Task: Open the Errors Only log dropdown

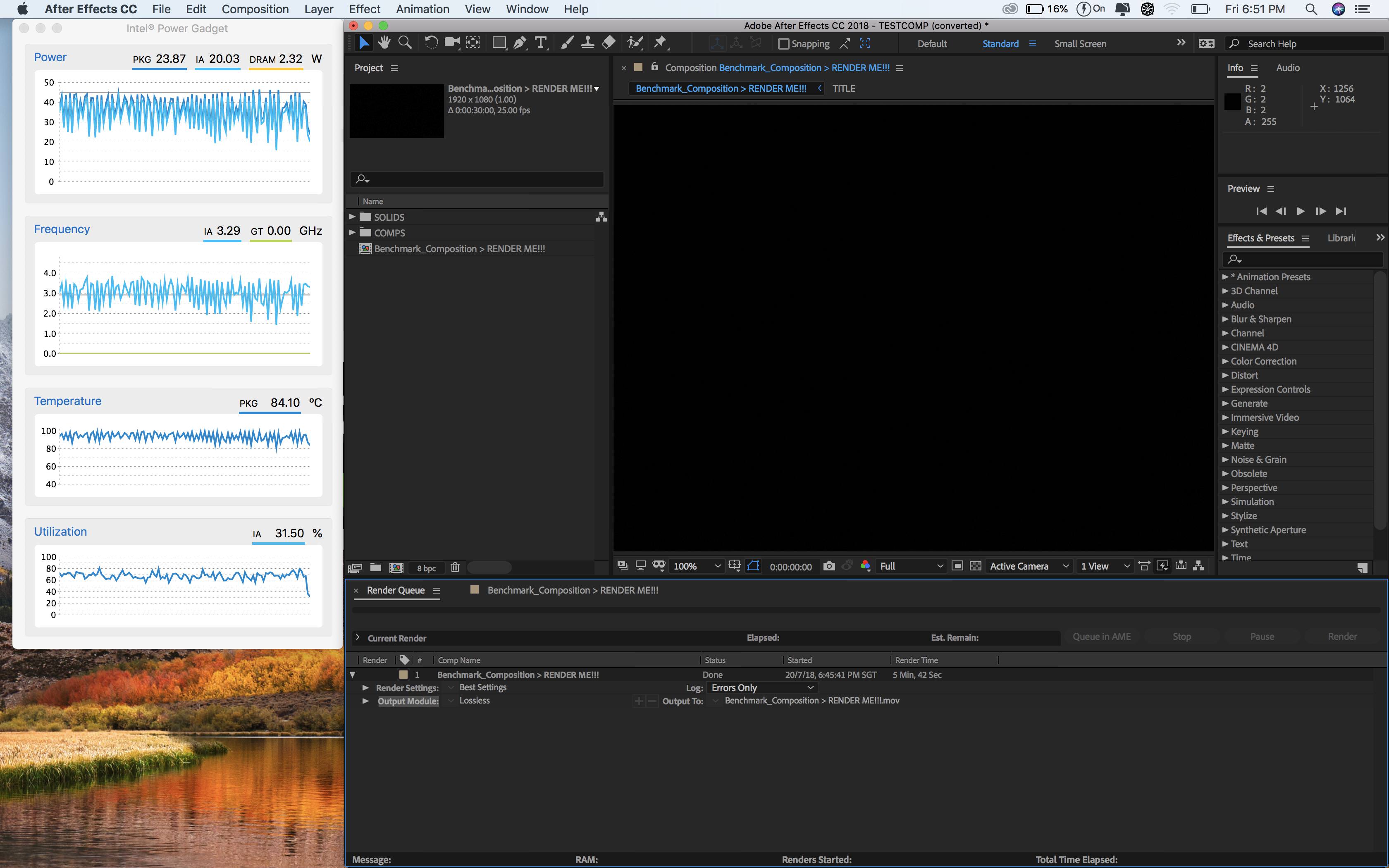Action: (x=761, y=688)
